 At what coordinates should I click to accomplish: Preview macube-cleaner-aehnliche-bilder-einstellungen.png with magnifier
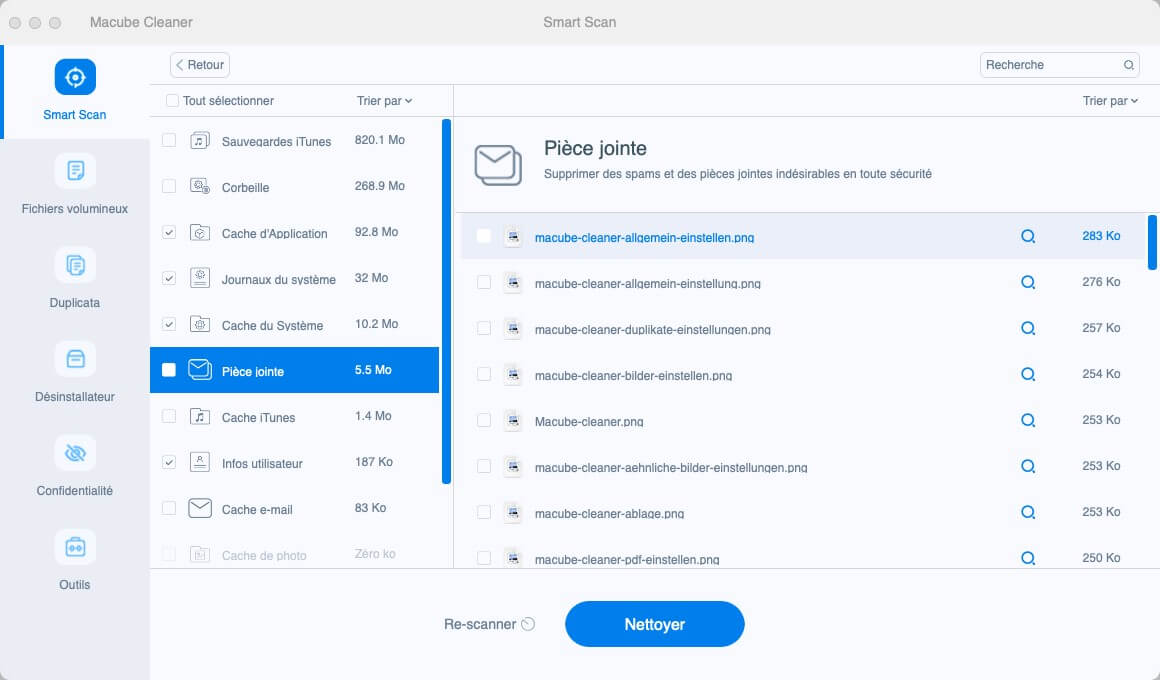[1028, 466]
